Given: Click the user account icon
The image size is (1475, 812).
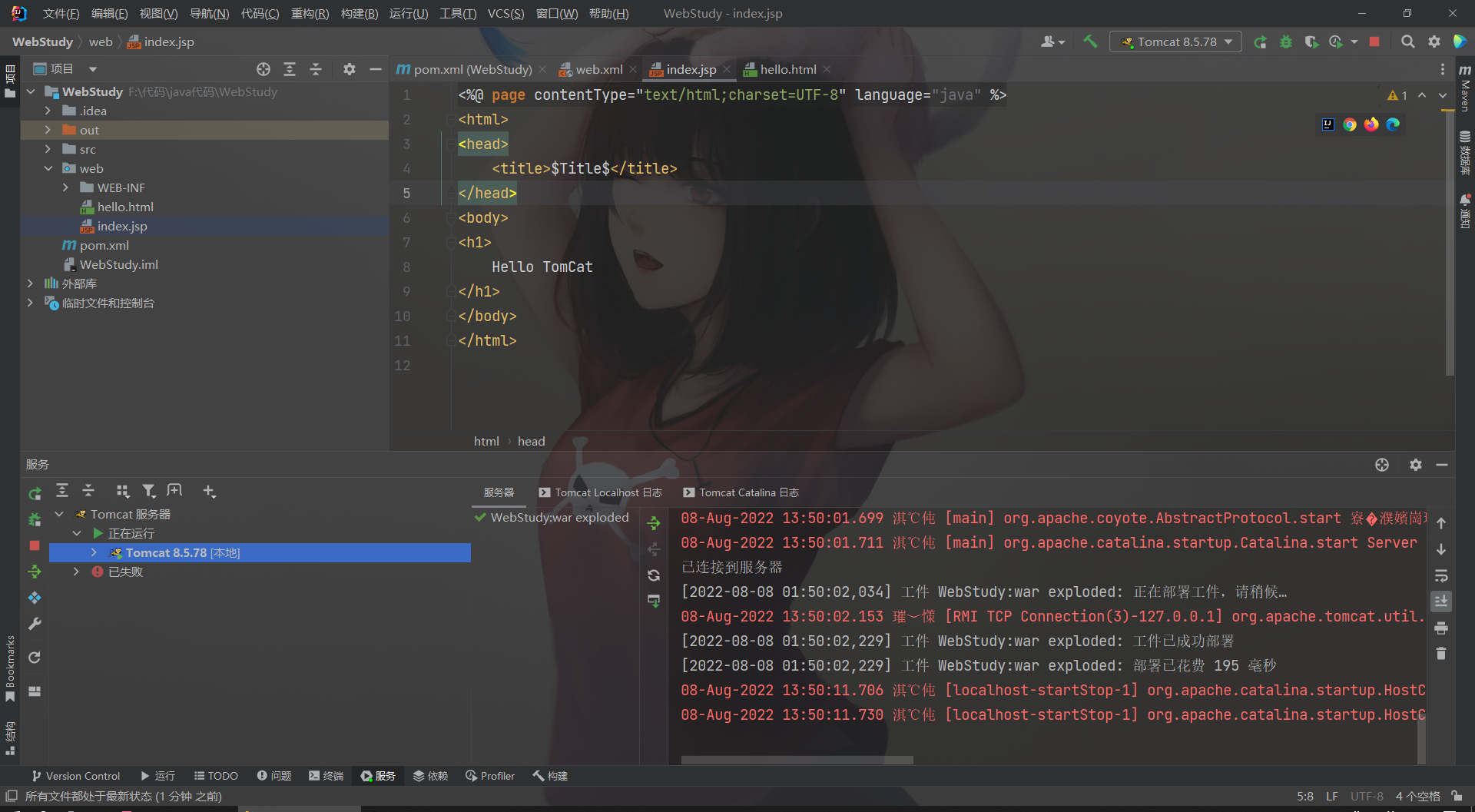Looking at the screenshot, I should click(x=1052, y=41).
